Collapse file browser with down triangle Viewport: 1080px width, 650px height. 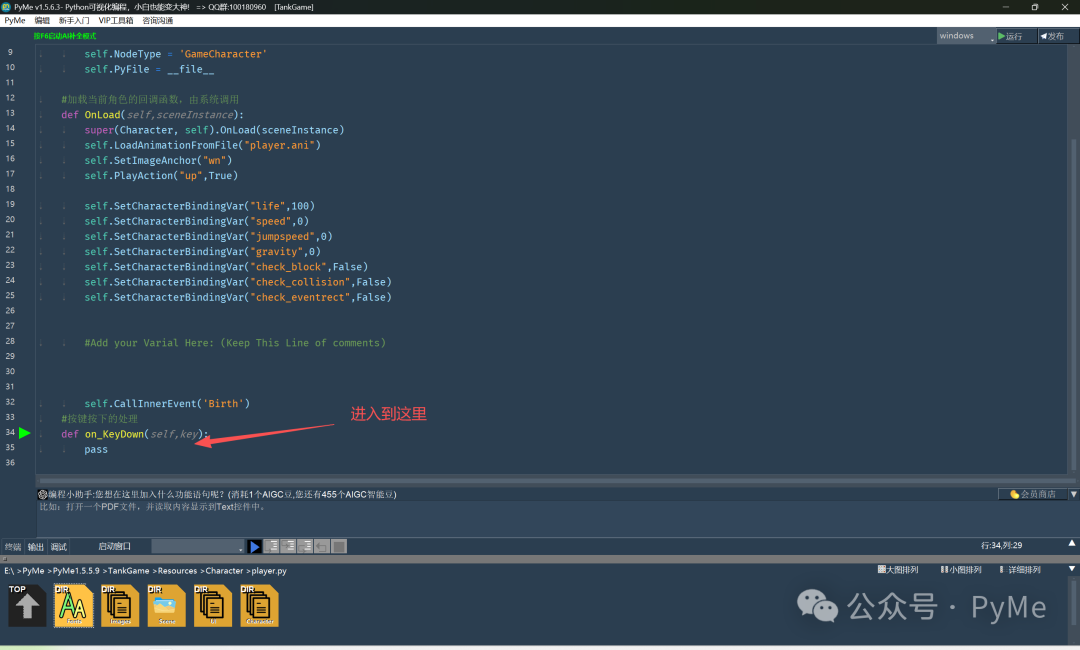pos(1072,569)
